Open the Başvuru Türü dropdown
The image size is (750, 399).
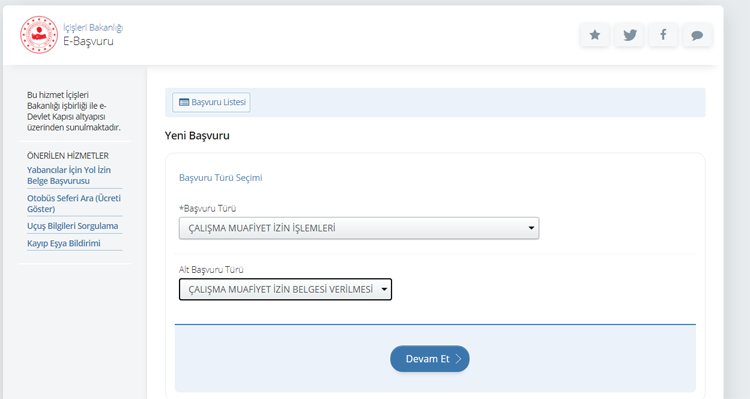pos(359,228)
